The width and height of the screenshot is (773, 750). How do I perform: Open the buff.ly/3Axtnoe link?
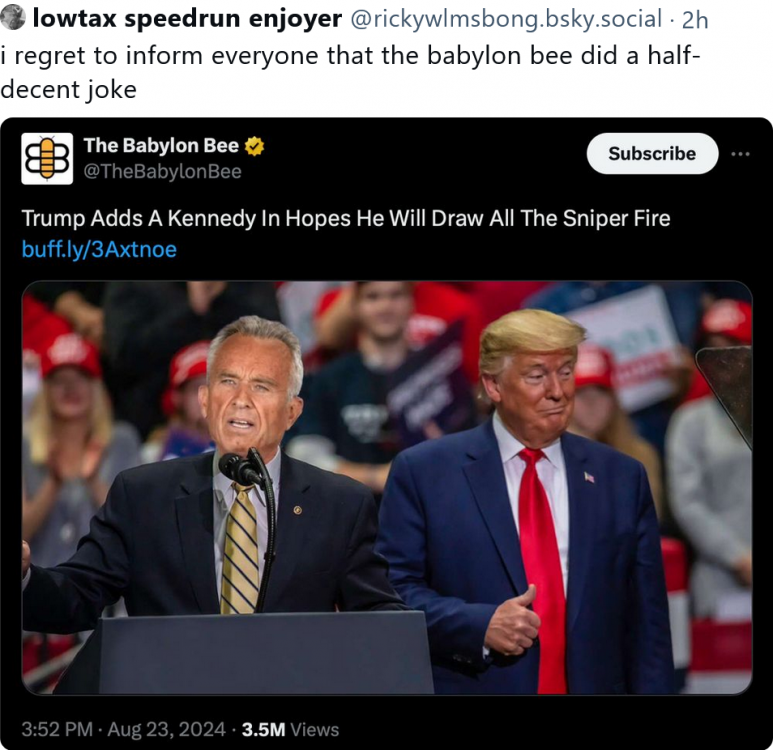point(99,250)
